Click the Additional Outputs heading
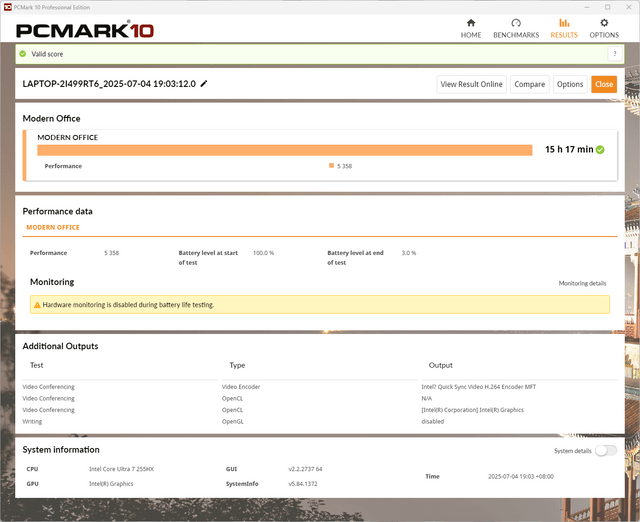This screenshot has height=522, width=640. point(60,346)
